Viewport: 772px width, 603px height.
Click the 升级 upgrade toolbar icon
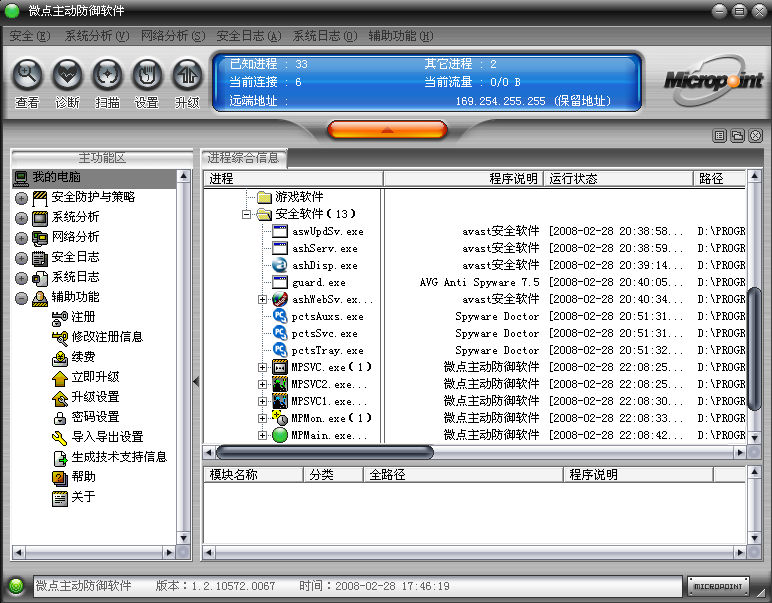[186, 75]
